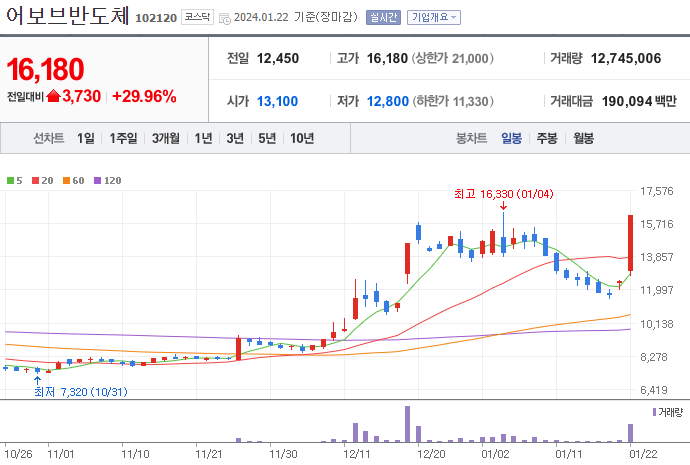The width and height of the screenshot is (690, 465).
Task: Click the 01/02 date axis label
Action: [495, 454]
